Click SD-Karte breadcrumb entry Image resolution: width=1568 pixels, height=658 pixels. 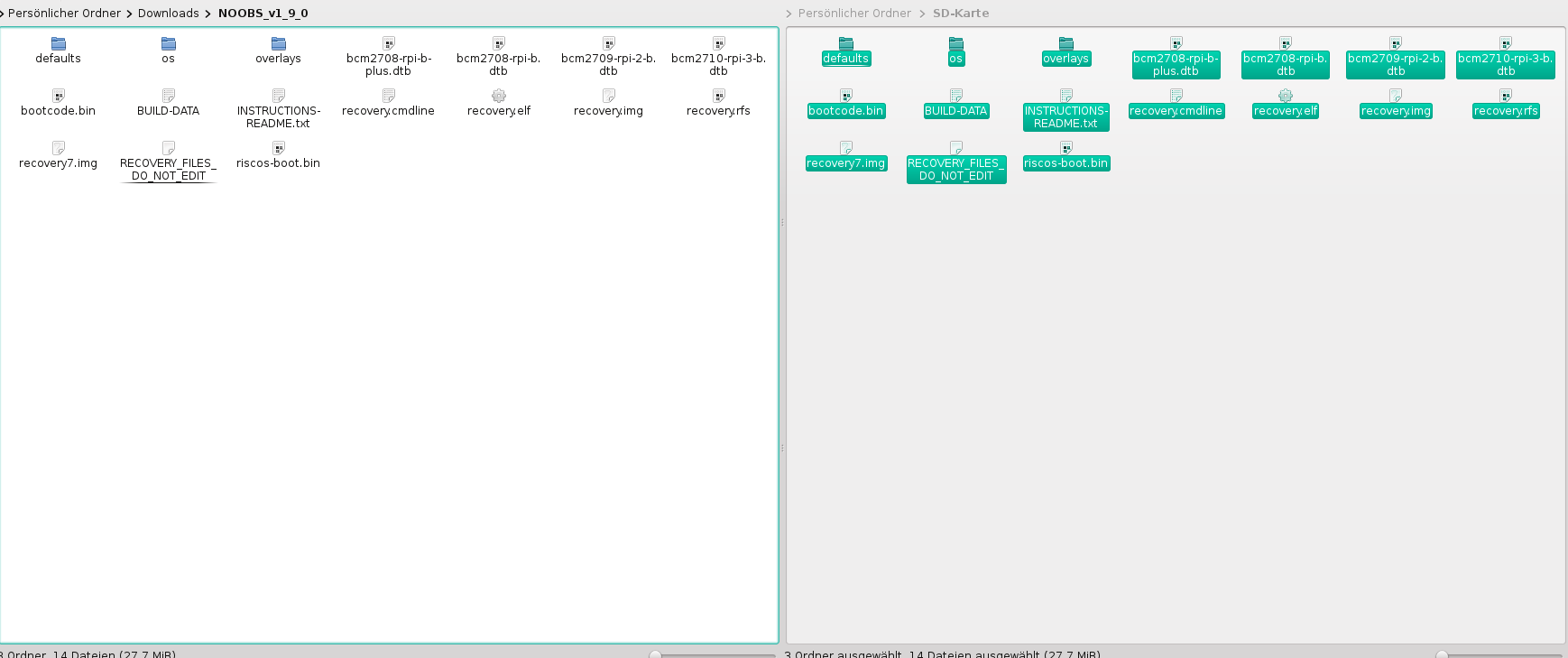coord(961,14)
